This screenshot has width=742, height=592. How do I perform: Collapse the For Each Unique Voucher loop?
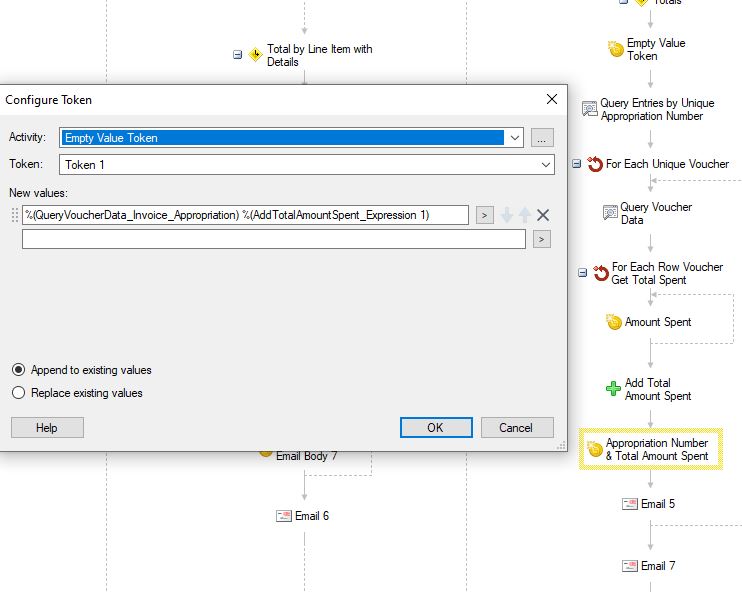tap(576, 164)
